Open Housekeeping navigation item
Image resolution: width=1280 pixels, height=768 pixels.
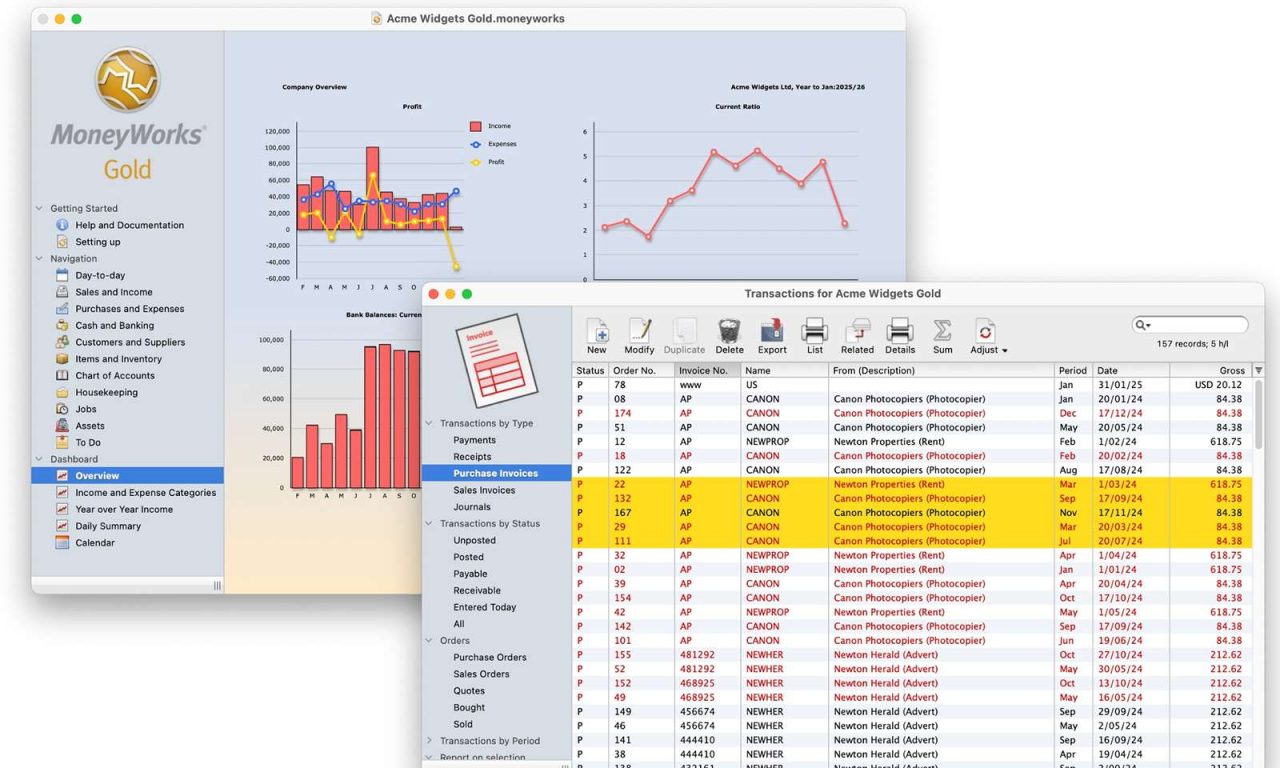[107, 392]
